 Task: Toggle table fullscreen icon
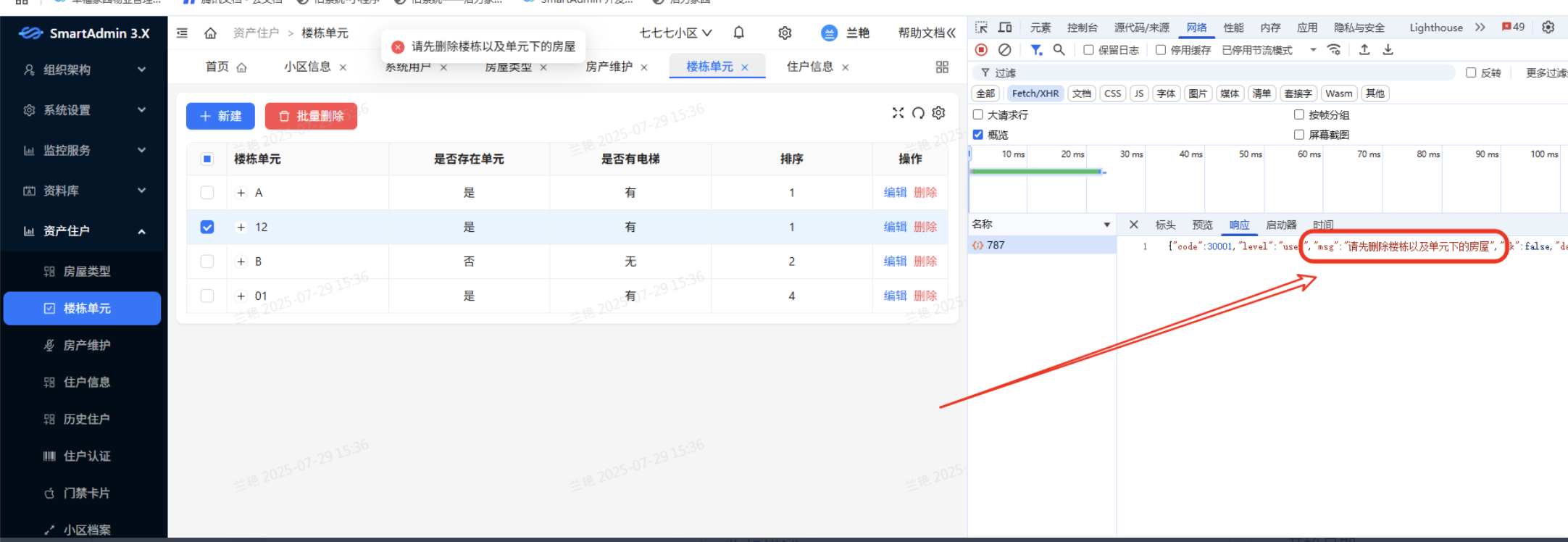(x=898, y=112)
